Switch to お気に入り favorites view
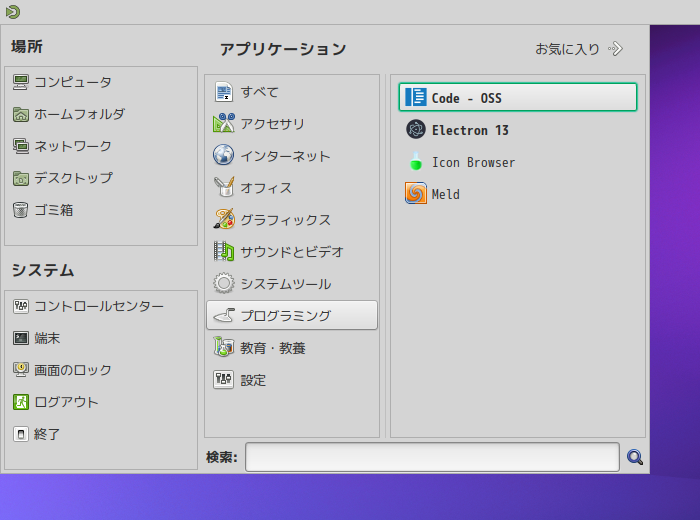 pyautogui.click(x=579, y=49)
